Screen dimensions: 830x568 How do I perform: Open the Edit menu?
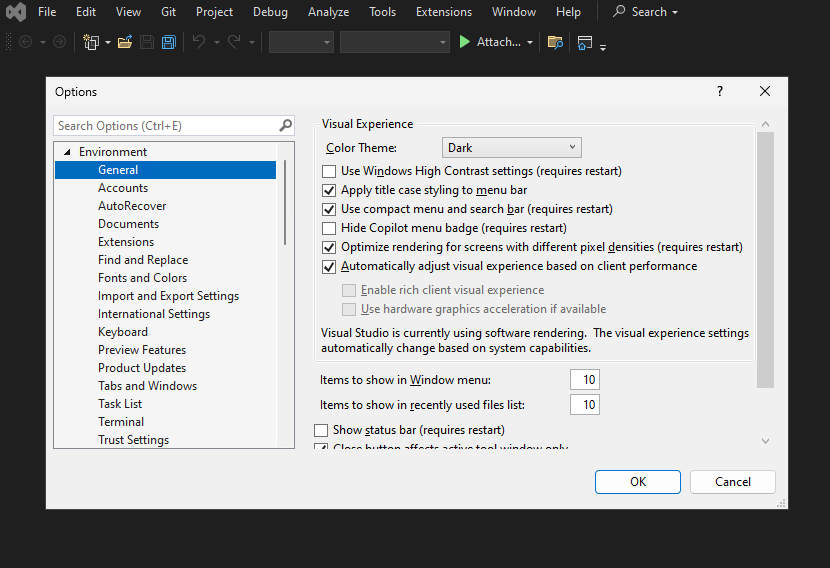(86, 12)
